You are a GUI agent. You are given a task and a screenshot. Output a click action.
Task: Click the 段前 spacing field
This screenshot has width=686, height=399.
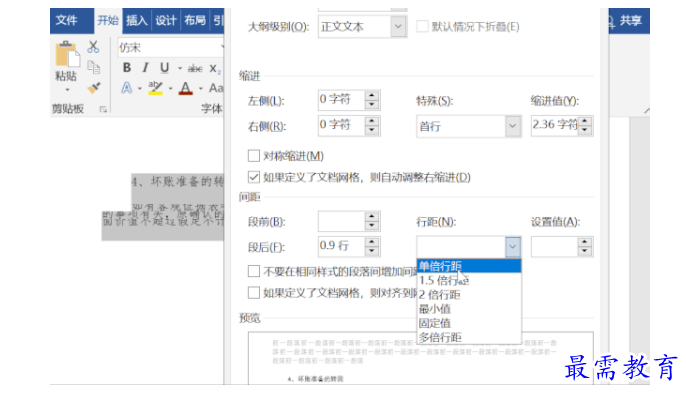click(x=341, y=221)
